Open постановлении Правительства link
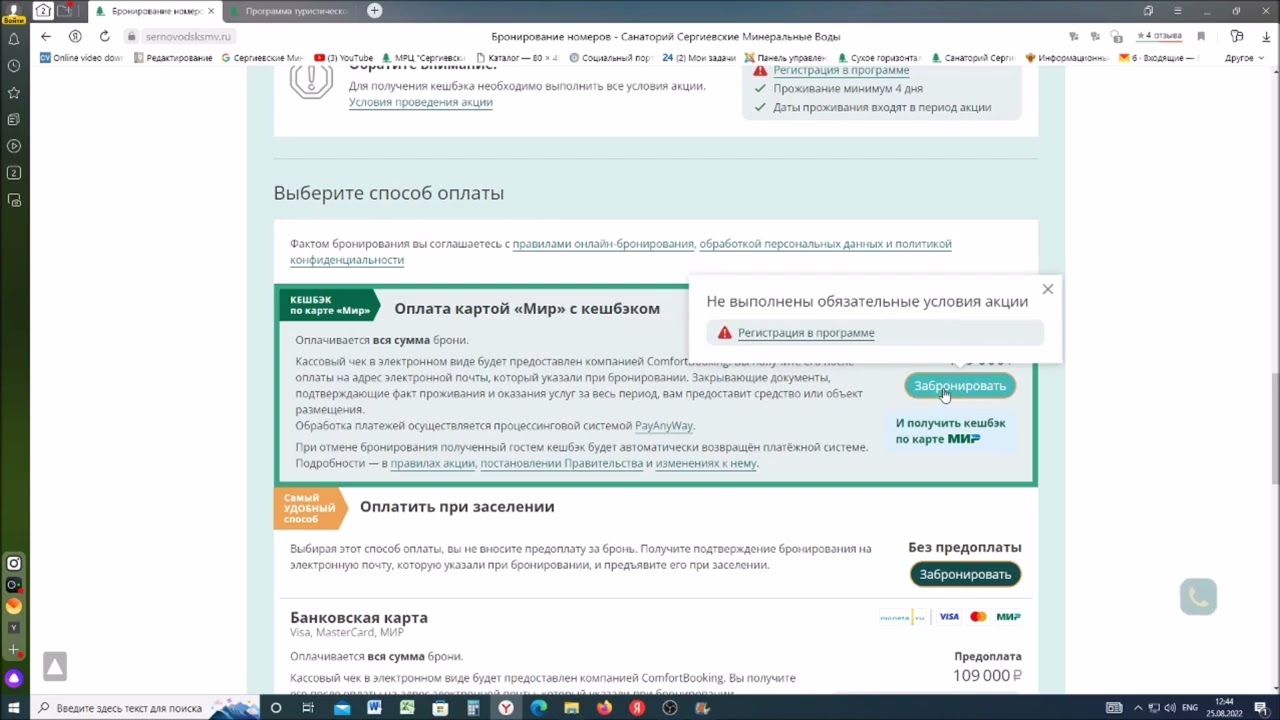 tap(561, 464)
